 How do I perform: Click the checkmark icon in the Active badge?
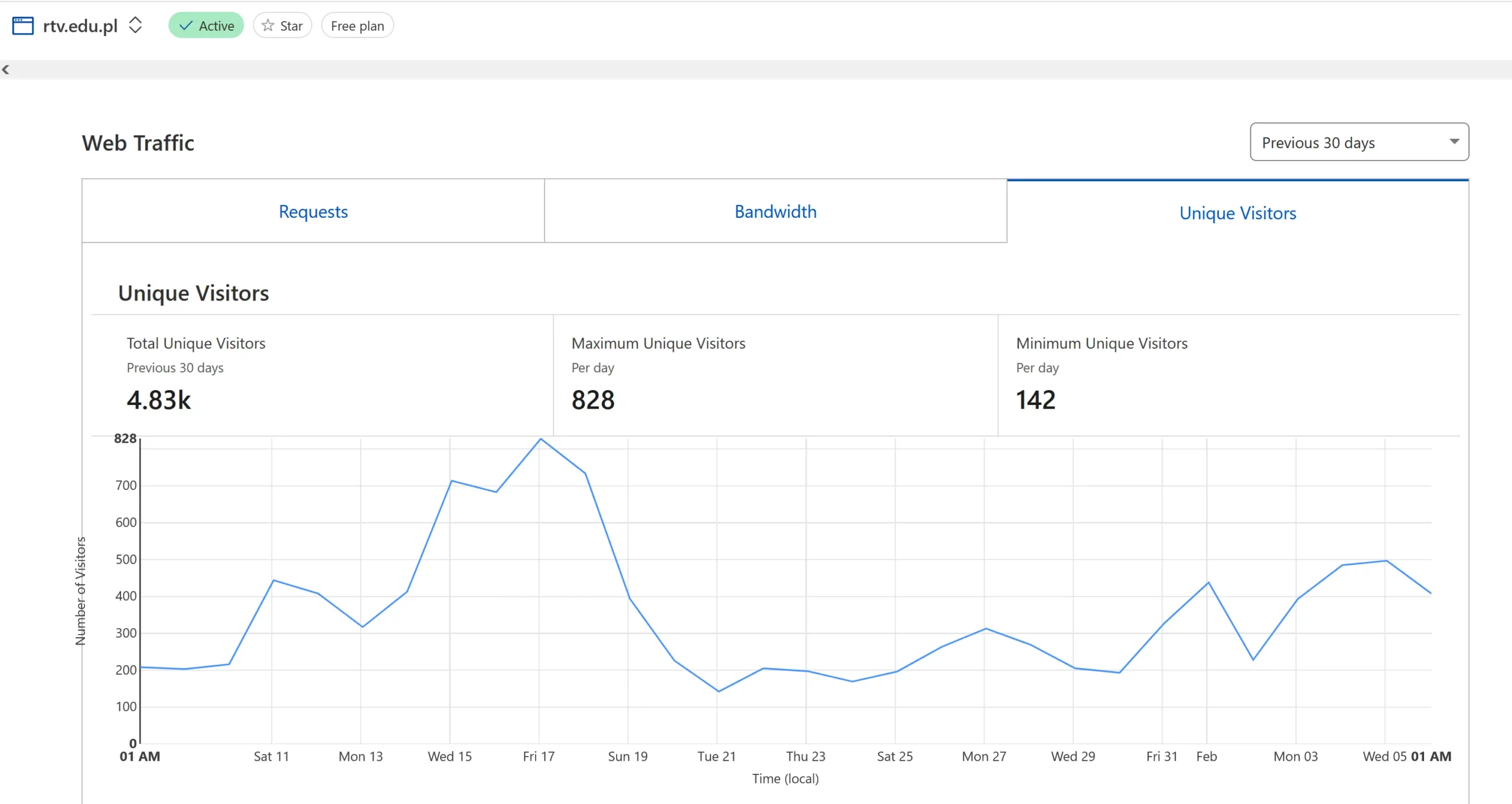[x=185, y=26]
